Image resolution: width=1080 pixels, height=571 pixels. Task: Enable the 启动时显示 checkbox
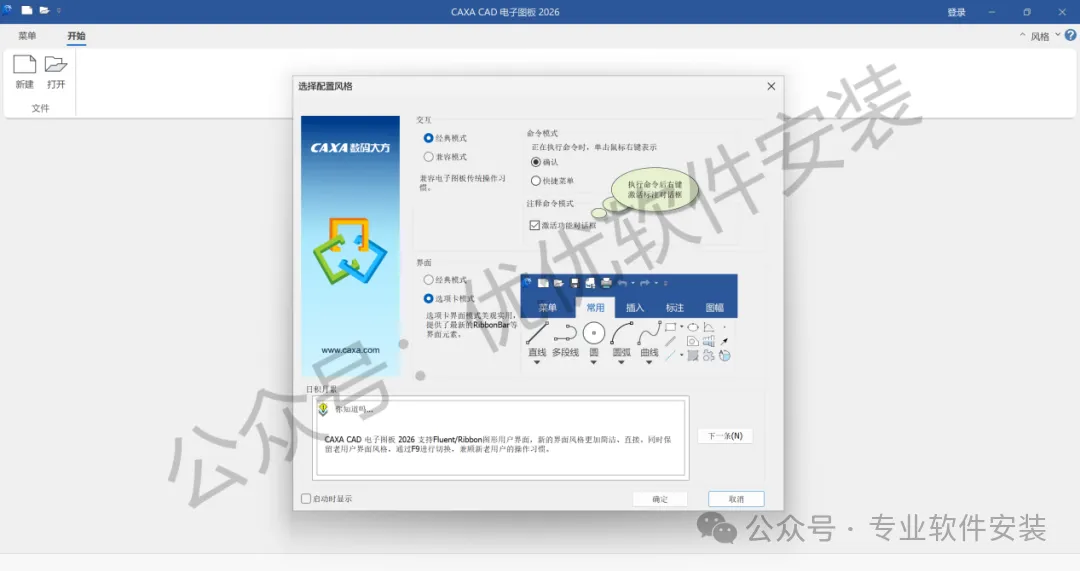[x=306, y=499]
